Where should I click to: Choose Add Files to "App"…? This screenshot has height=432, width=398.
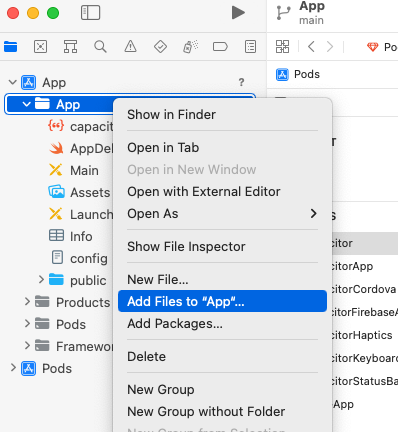(222, 301)
